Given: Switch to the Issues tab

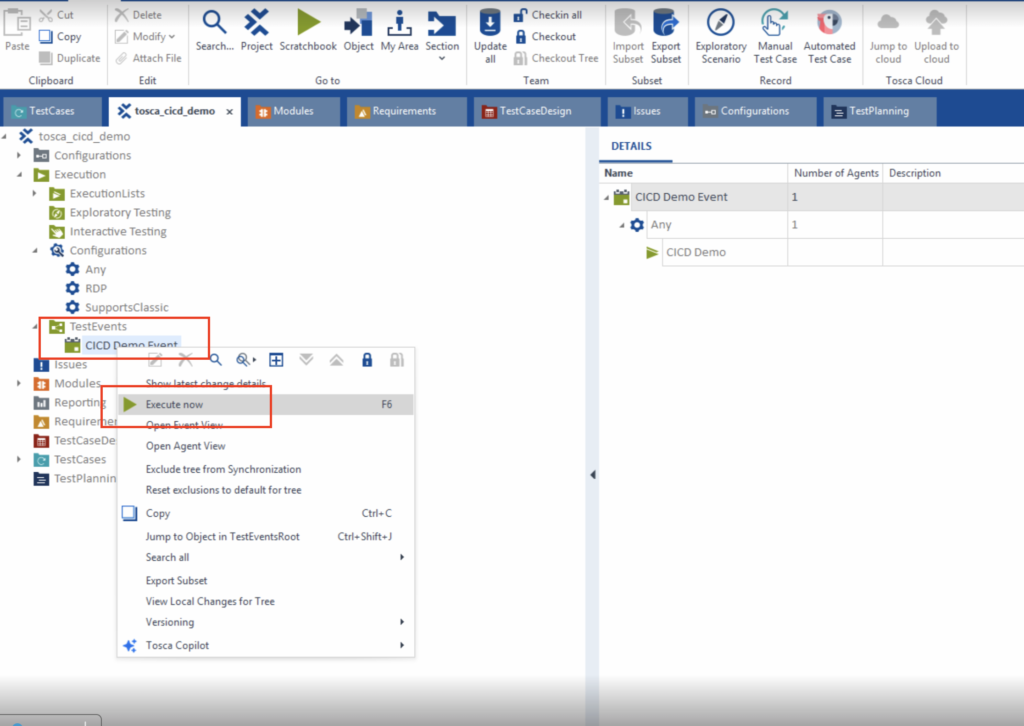Looking at the screenshot, I should [x=647, y=111].
